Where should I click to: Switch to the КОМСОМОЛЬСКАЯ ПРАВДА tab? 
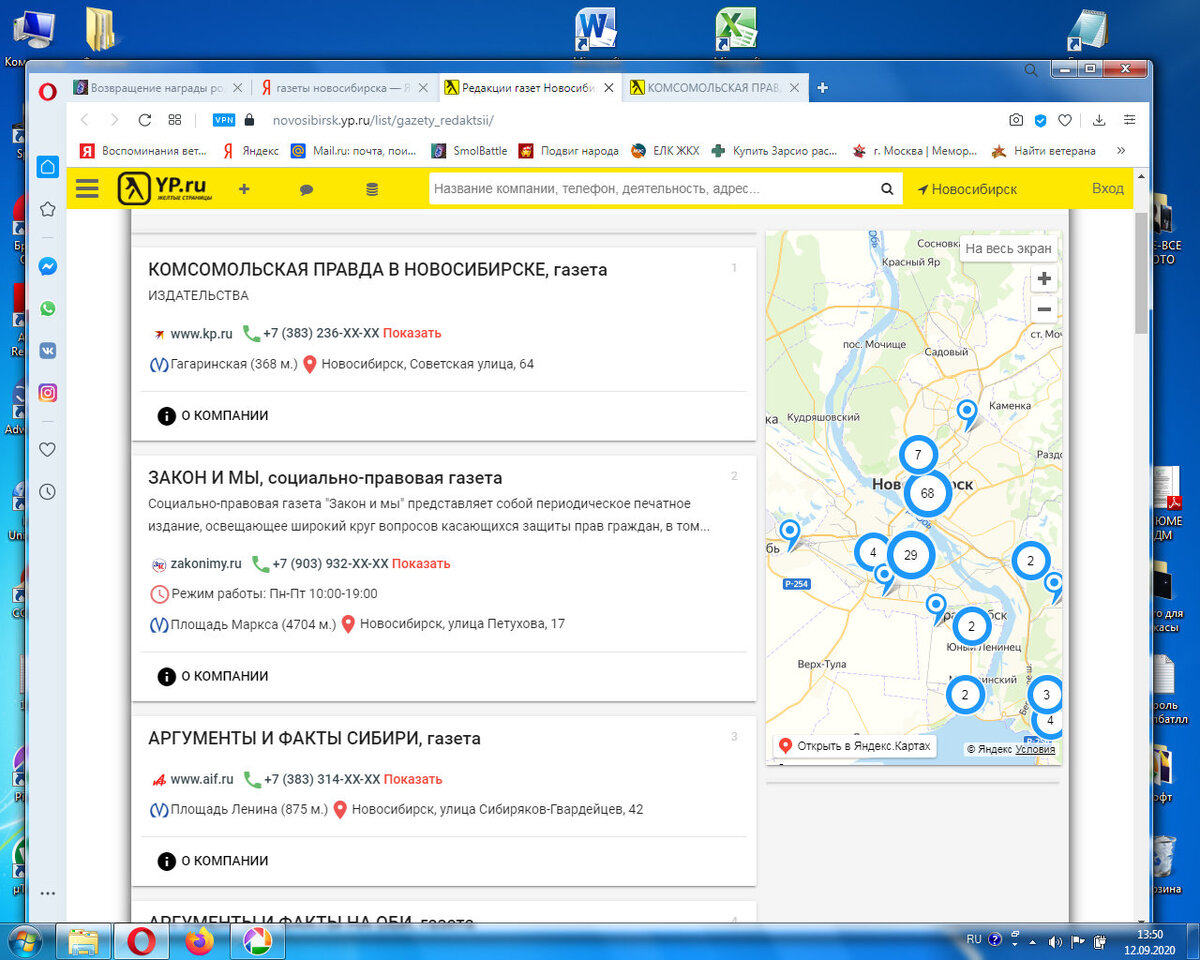714,88
